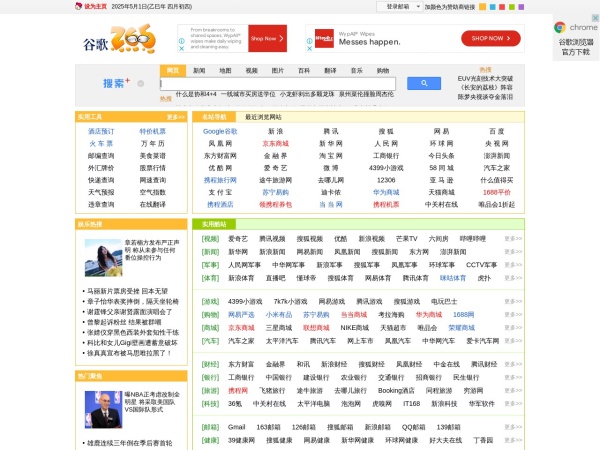The image size is (600, 450).
Task: Expand 更多>> in the 实用工具 header
Action: pyautogui.click(x=176, y=117)
